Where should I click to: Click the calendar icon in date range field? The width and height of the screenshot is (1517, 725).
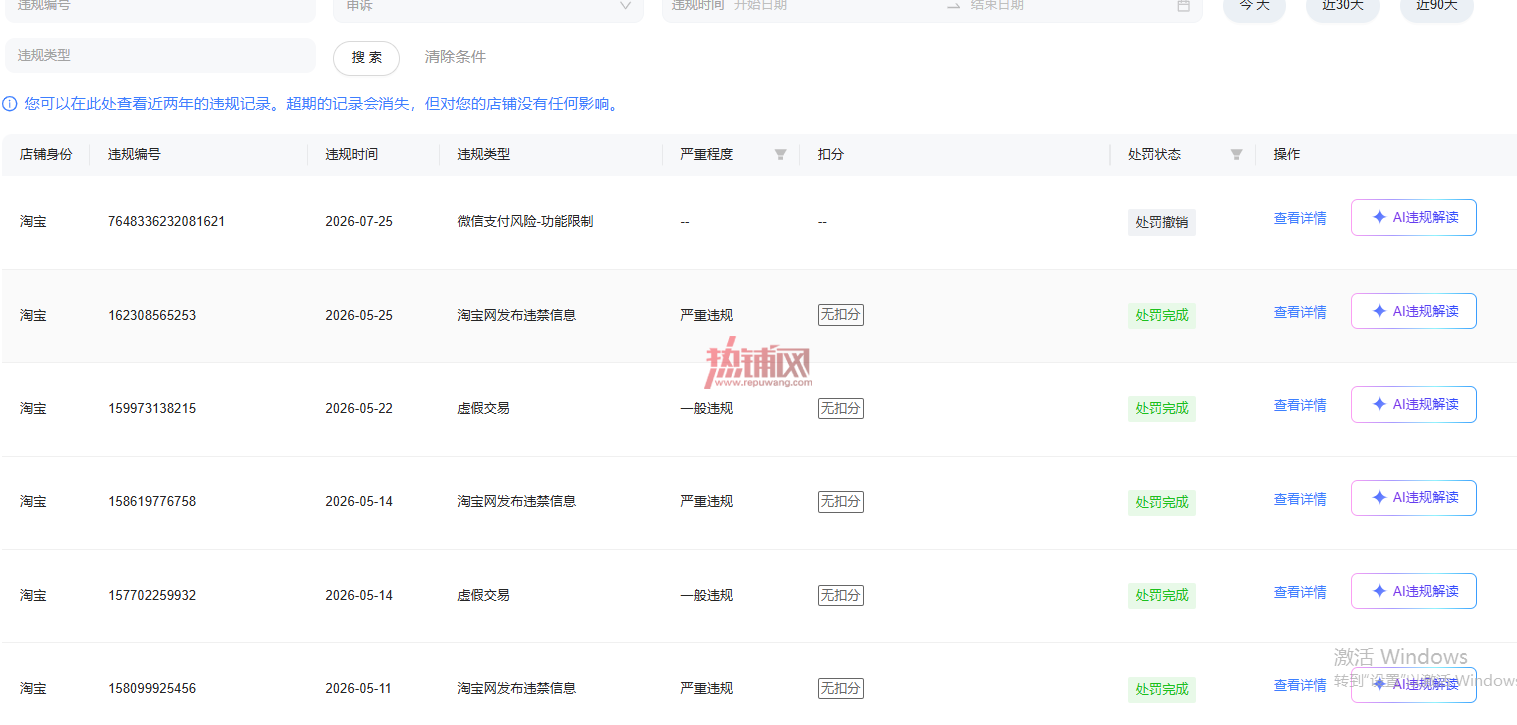click(x=1183, y=6)
